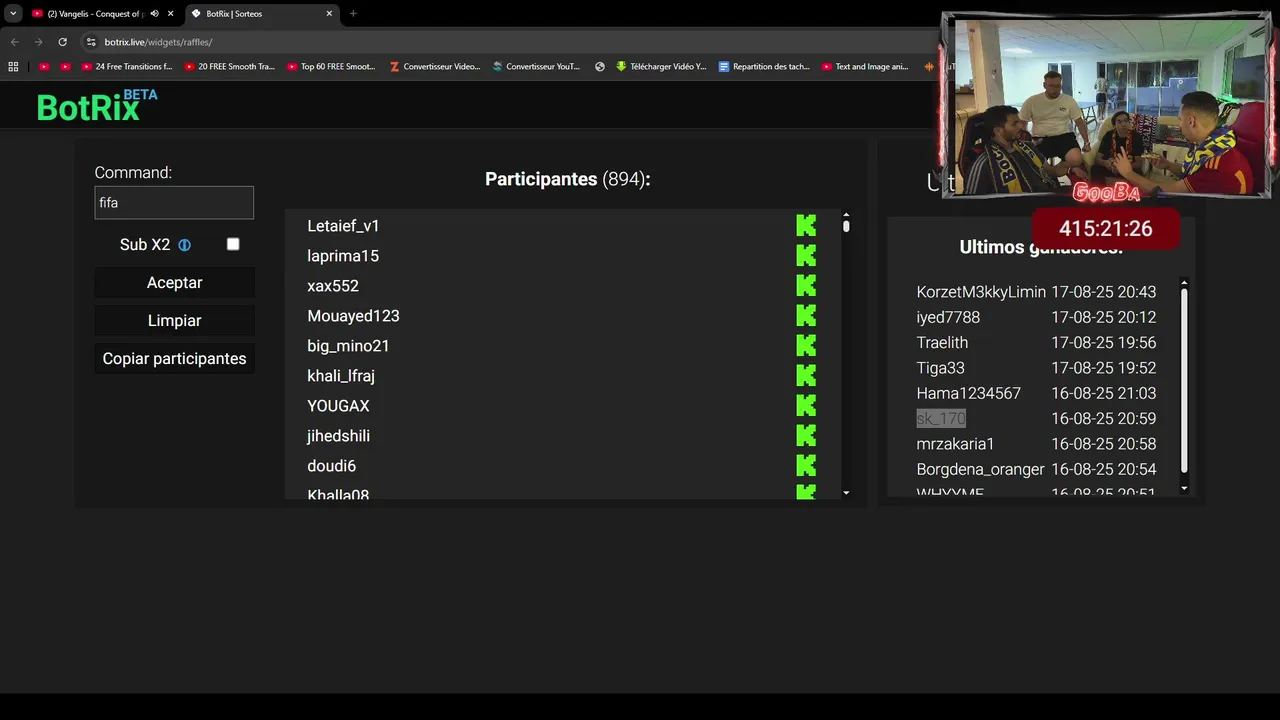Mute the Vangelis tab via speaker icon
1280x720 pixels.
click(154, 14)
